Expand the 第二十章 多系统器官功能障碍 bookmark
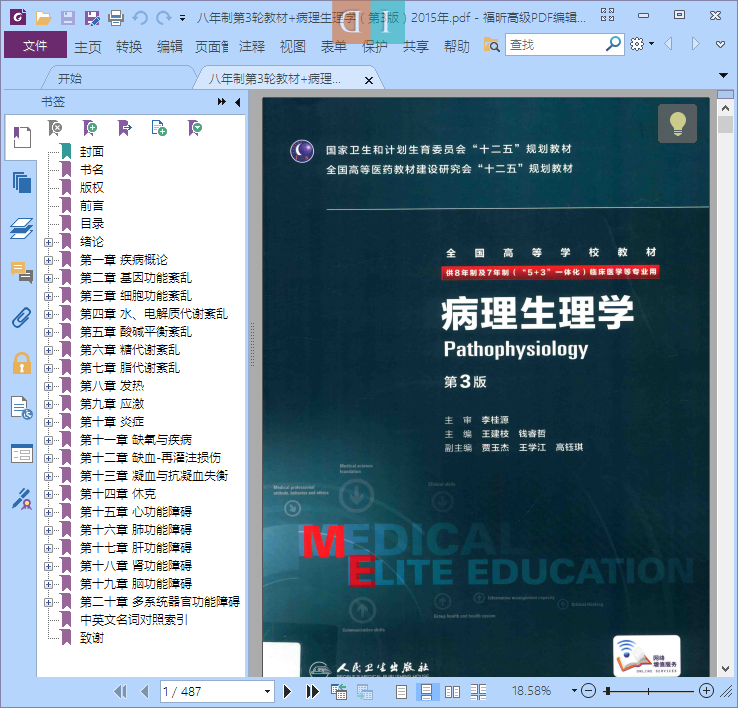Viewport: 738px width, 708px height. click(x=48, y=602)
